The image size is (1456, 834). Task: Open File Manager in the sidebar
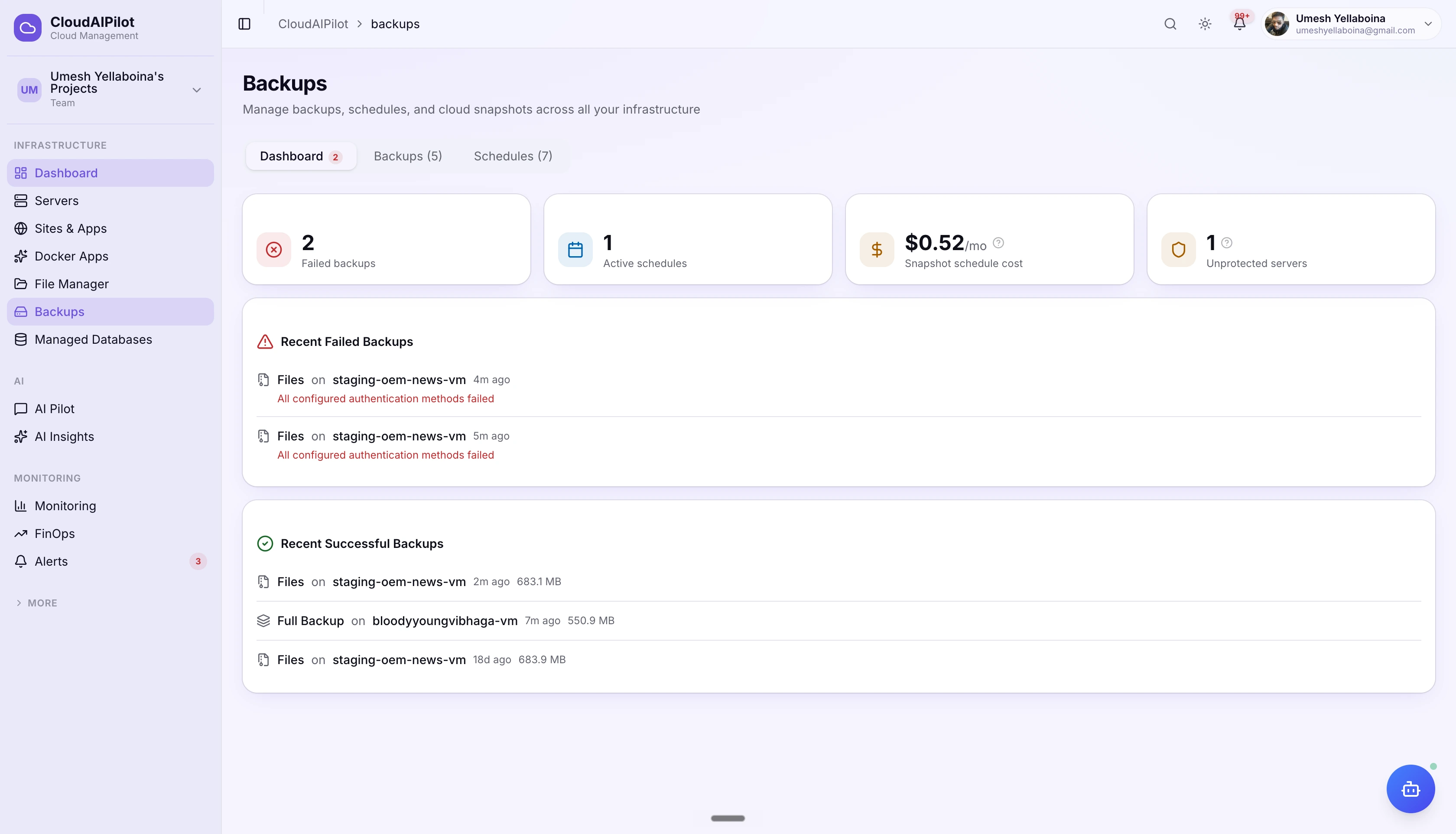click(110, 284)
